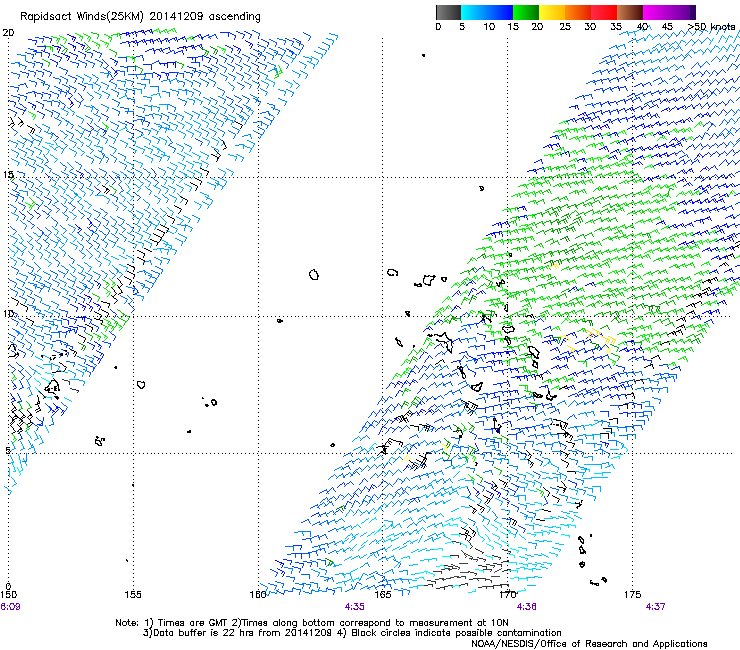Viewport: 740px width, 650px height.
Task: Click the '40' legend scale label
Action: [x=642, y=27]
